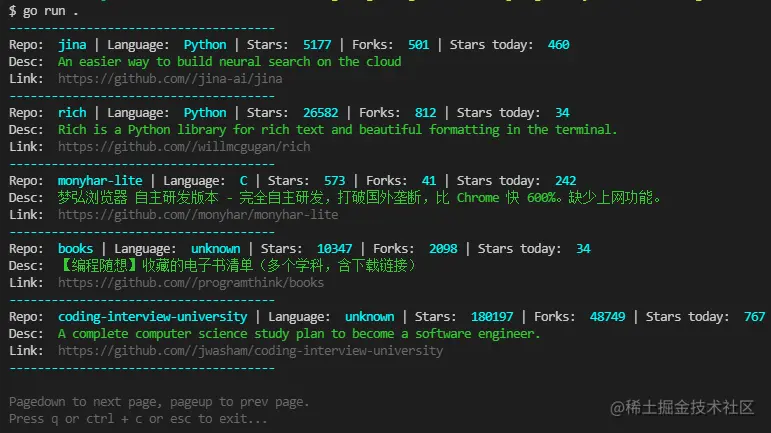771x433 pixels.
Task: Select monyhar-lite stars count 573
Action: click(x=334, y=181)
